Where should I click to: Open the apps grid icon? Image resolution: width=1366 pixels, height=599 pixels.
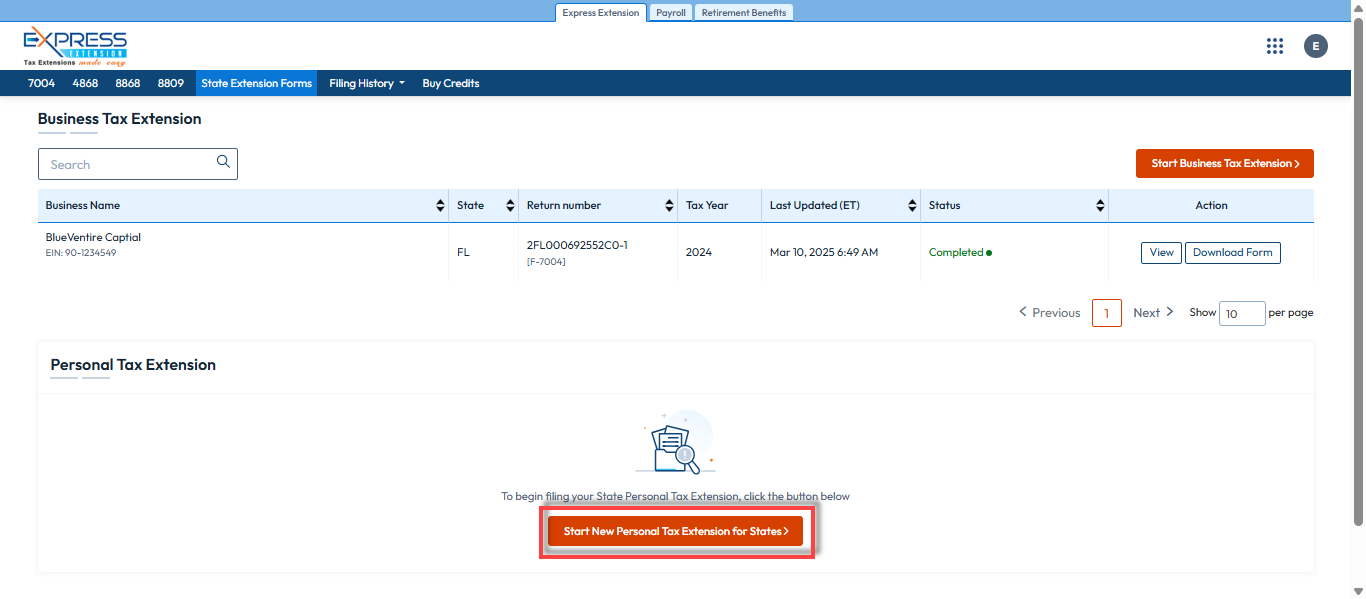[x=1274, y=46]
